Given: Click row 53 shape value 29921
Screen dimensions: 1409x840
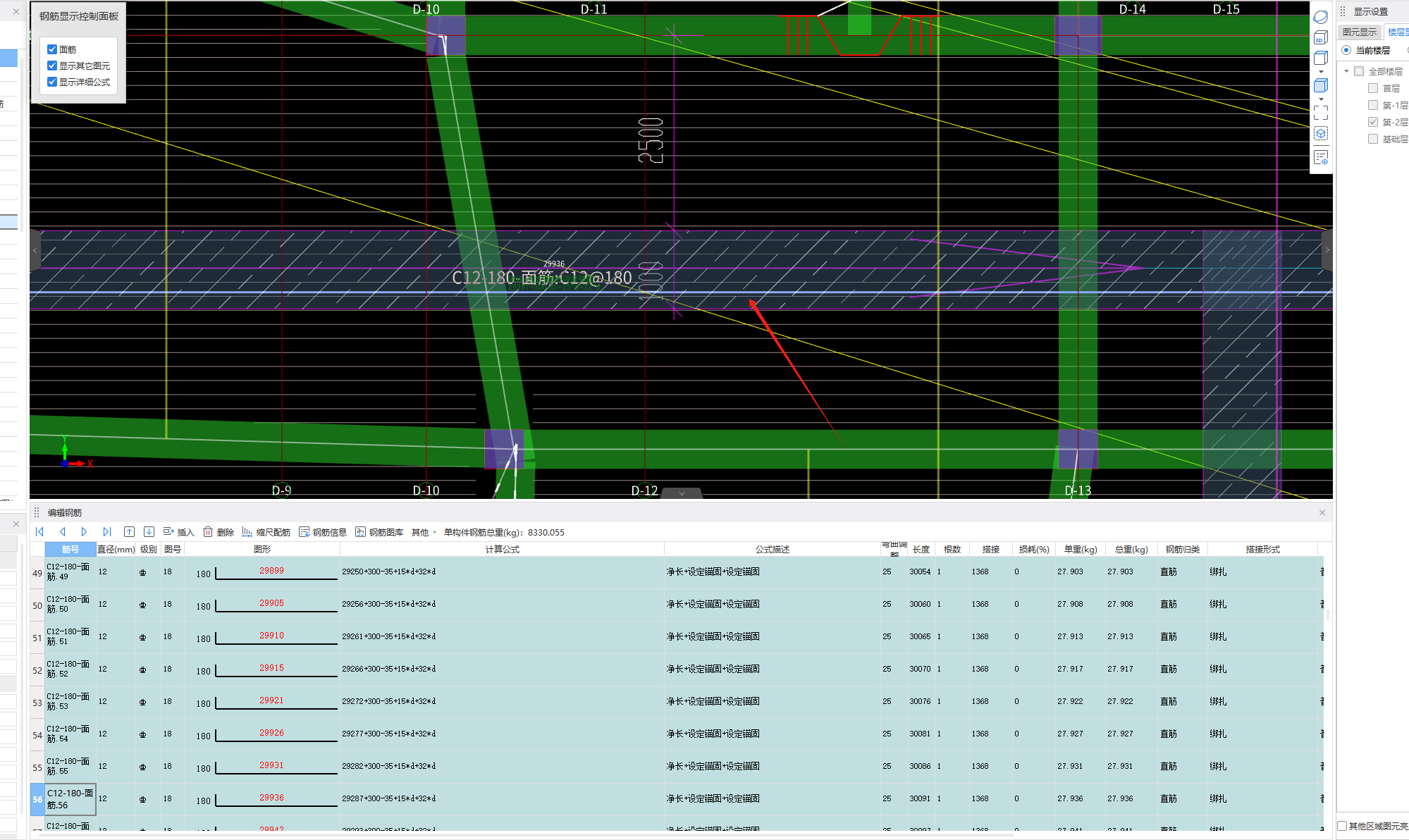Looking at the screenshot, I should click(x=271, y=700).
